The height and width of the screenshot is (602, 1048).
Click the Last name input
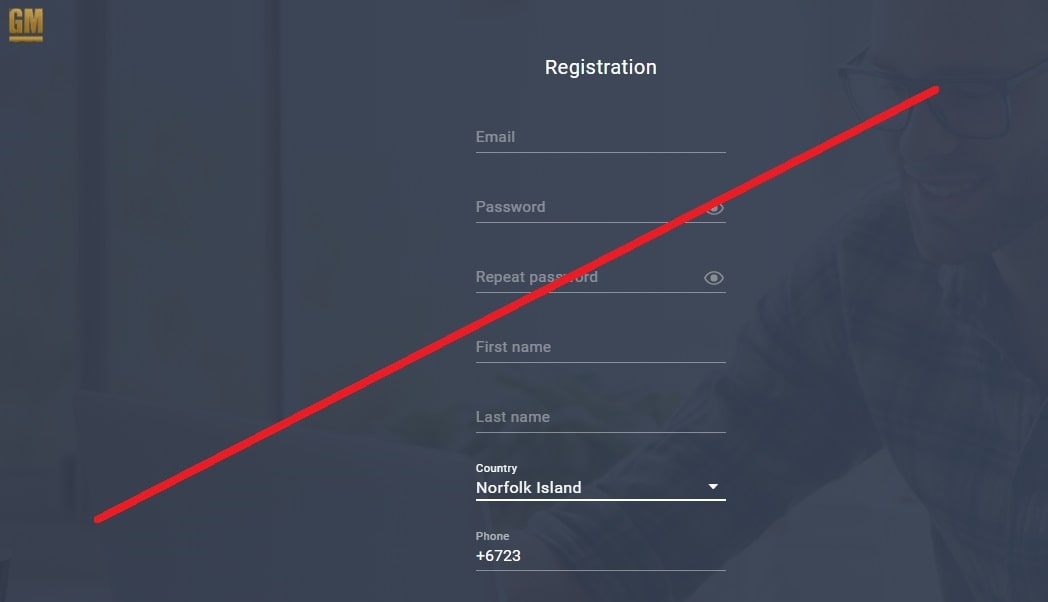[x=600, y=418]
